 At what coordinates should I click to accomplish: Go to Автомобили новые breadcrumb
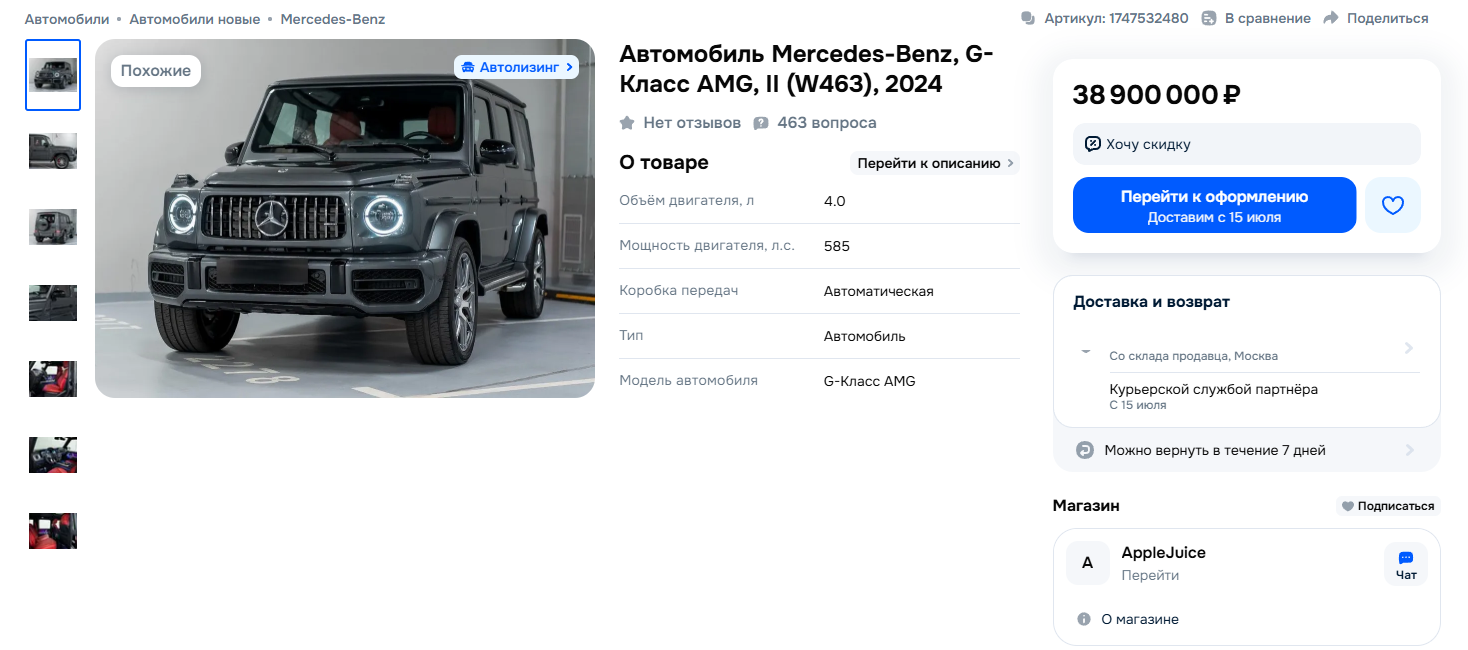(x=195, y=19)
